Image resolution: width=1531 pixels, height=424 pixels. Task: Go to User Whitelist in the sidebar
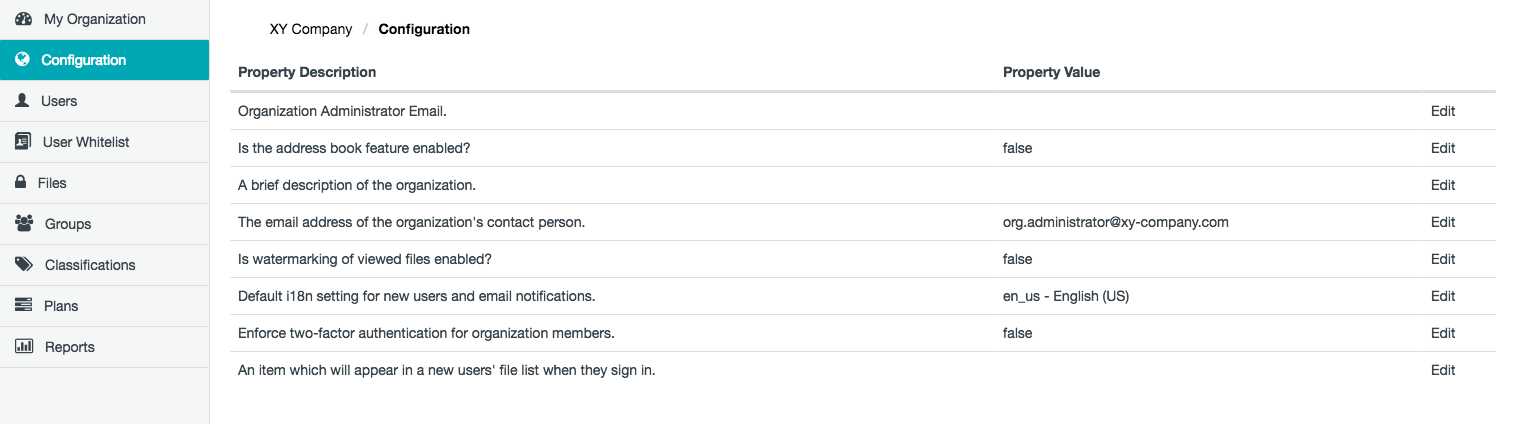tap(86, 142)
